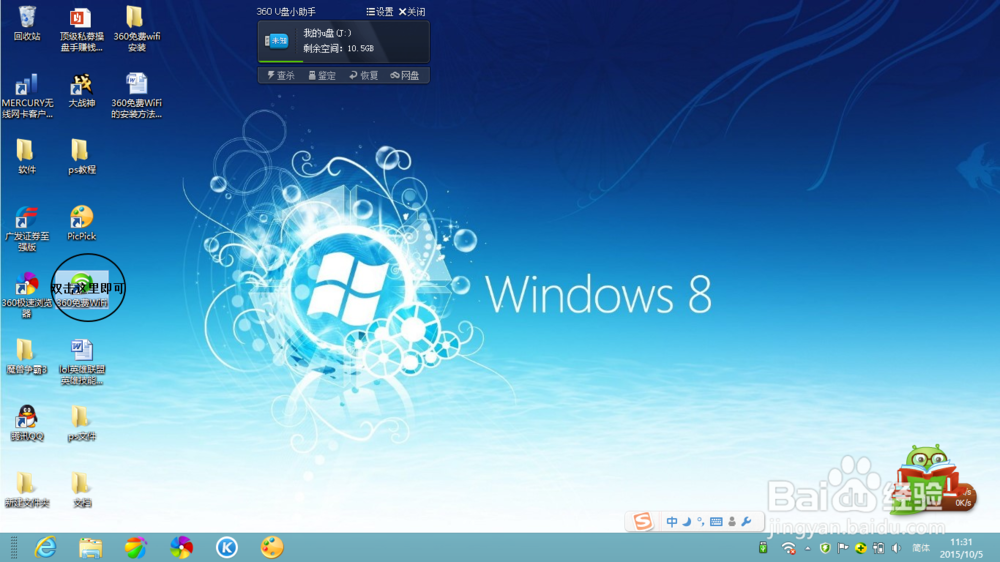1000x562 pixels.
Task: Open Internet Explorer from the taskbar
Action: point(45,547)
